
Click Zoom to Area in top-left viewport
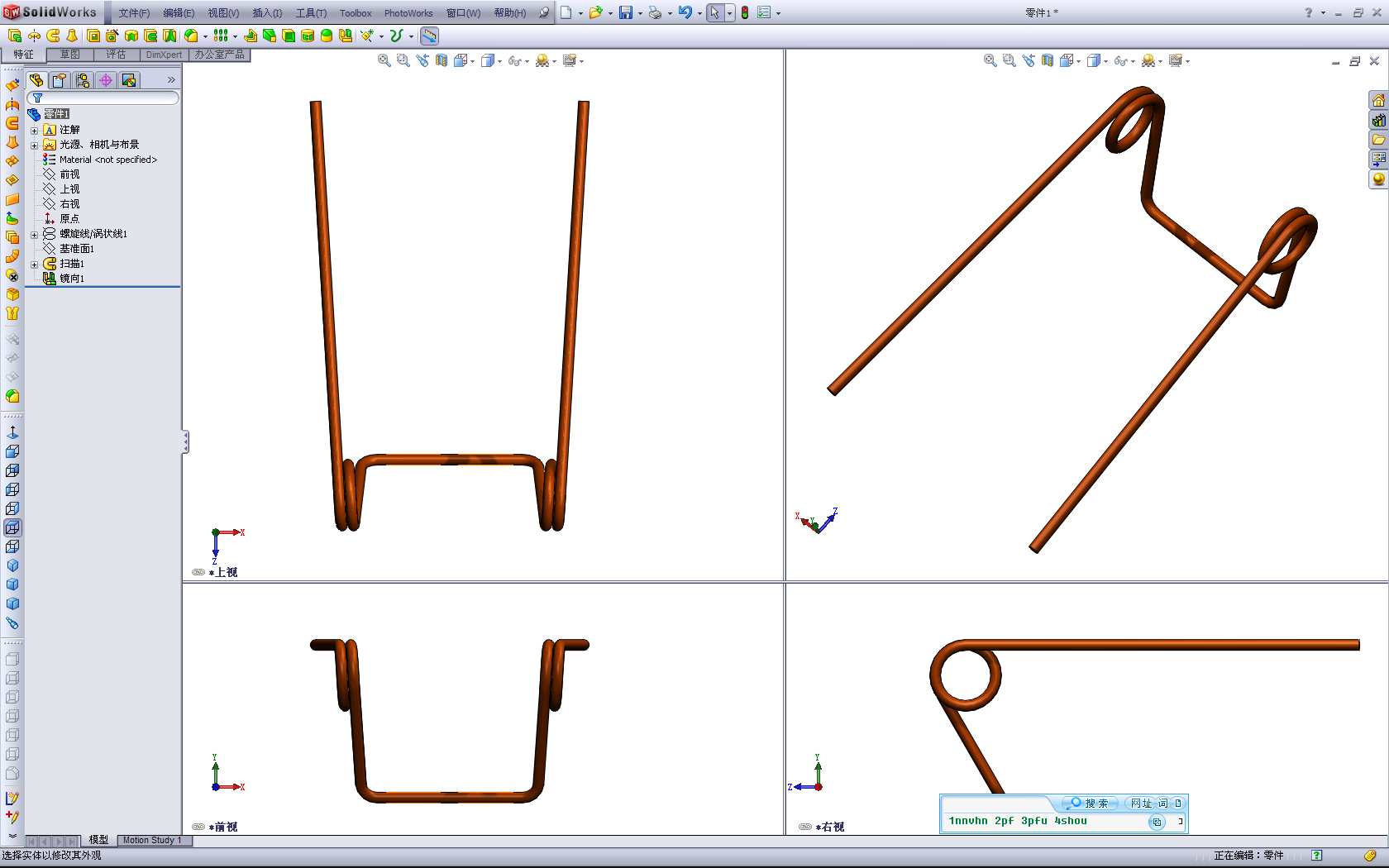coord(403,60)
